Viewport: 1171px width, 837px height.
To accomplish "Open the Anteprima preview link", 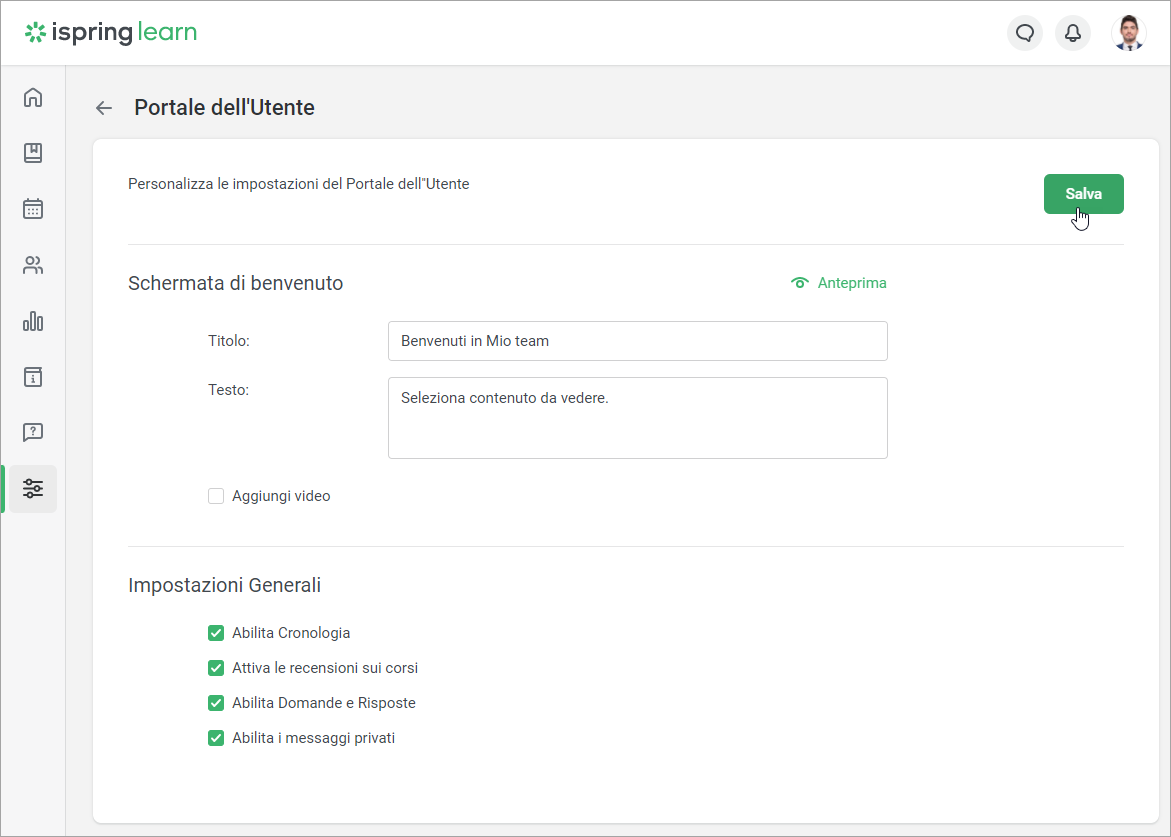I will (839, 283).
